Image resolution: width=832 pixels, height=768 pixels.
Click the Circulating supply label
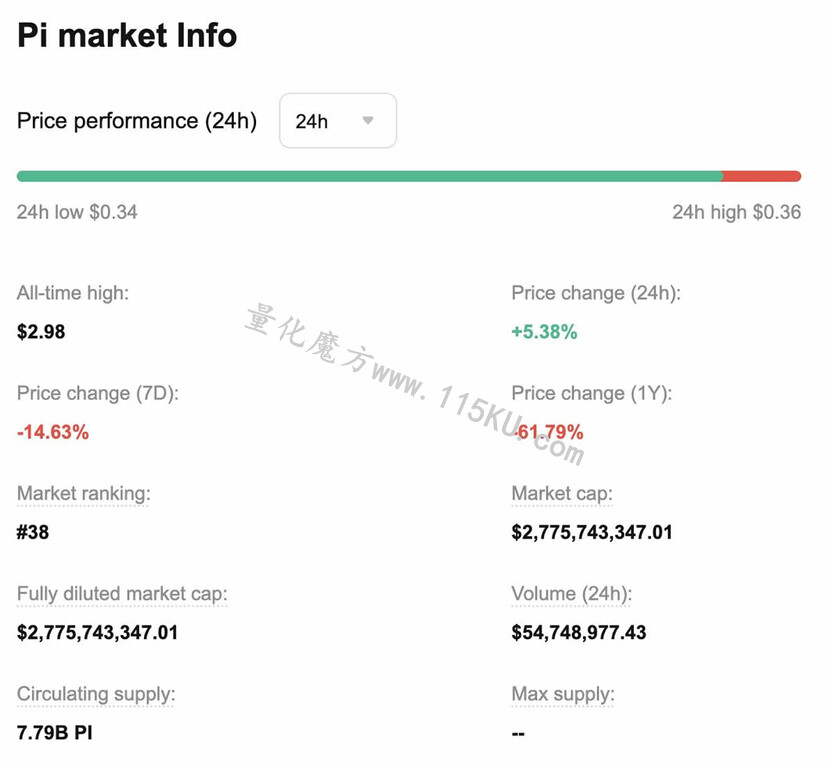tap(96, 694)
